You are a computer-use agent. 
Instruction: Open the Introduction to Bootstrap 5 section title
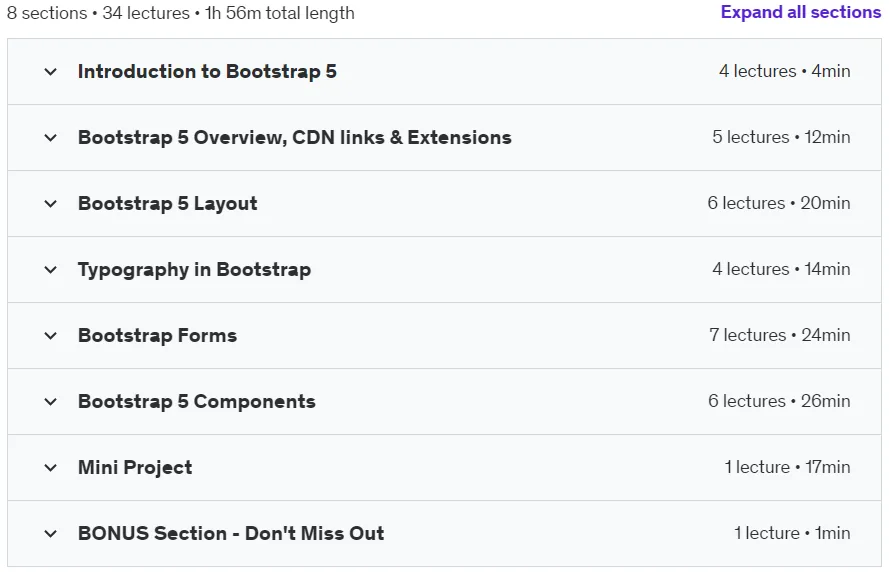tap(207, 71)
